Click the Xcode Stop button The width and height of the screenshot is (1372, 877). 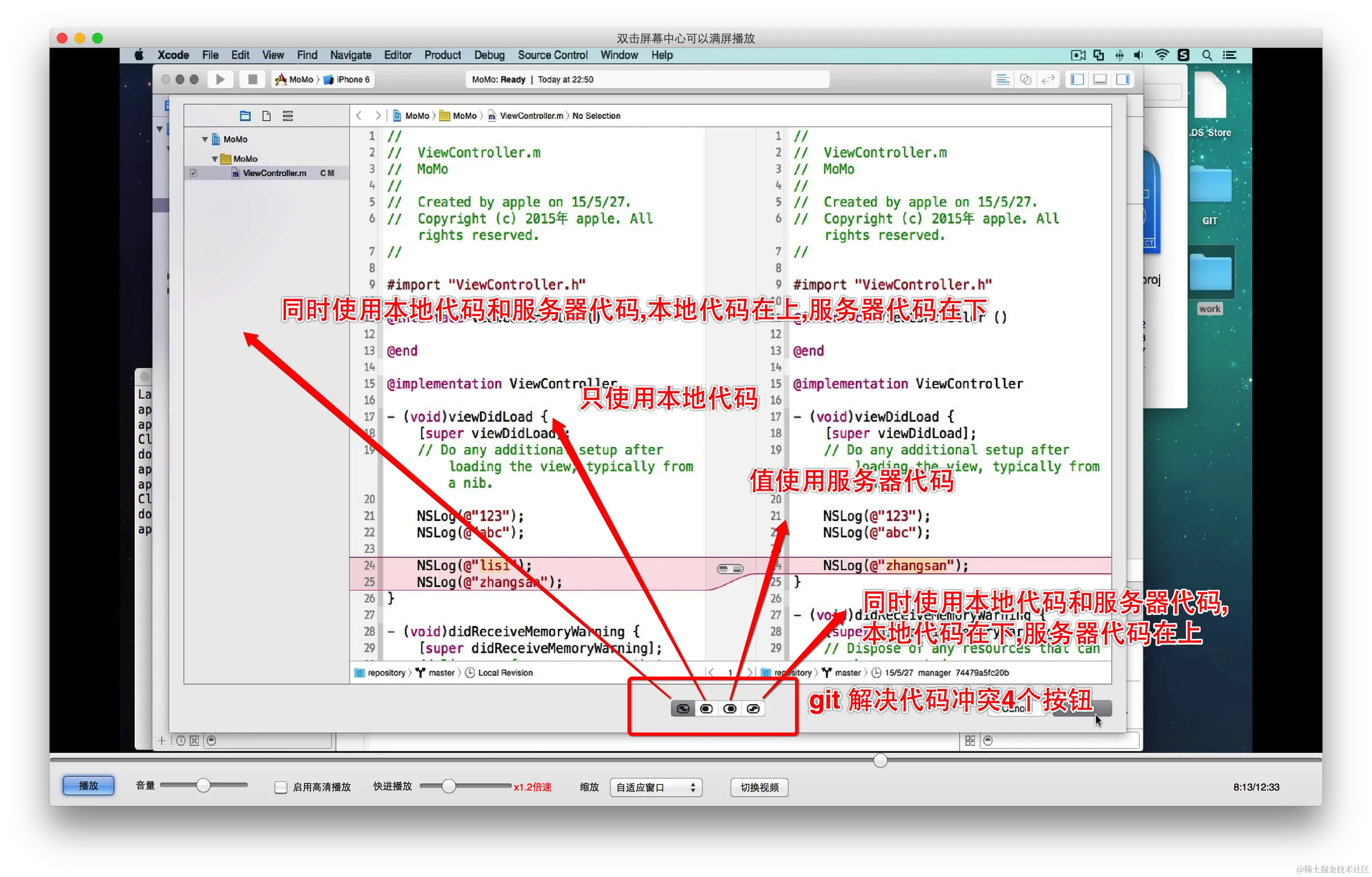[252, 79]
